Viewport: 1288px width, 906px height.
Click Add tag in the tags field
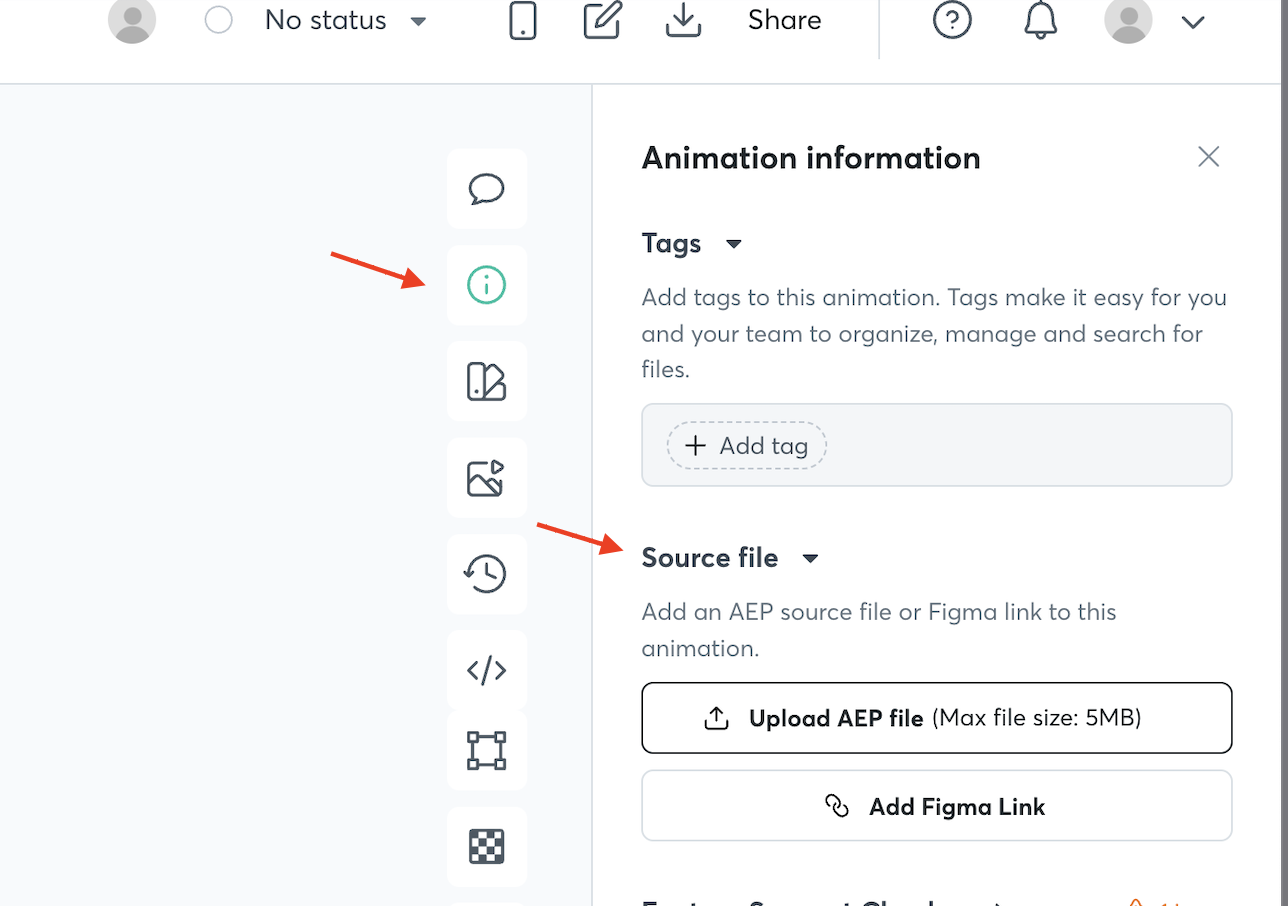[x=747, y=446]
